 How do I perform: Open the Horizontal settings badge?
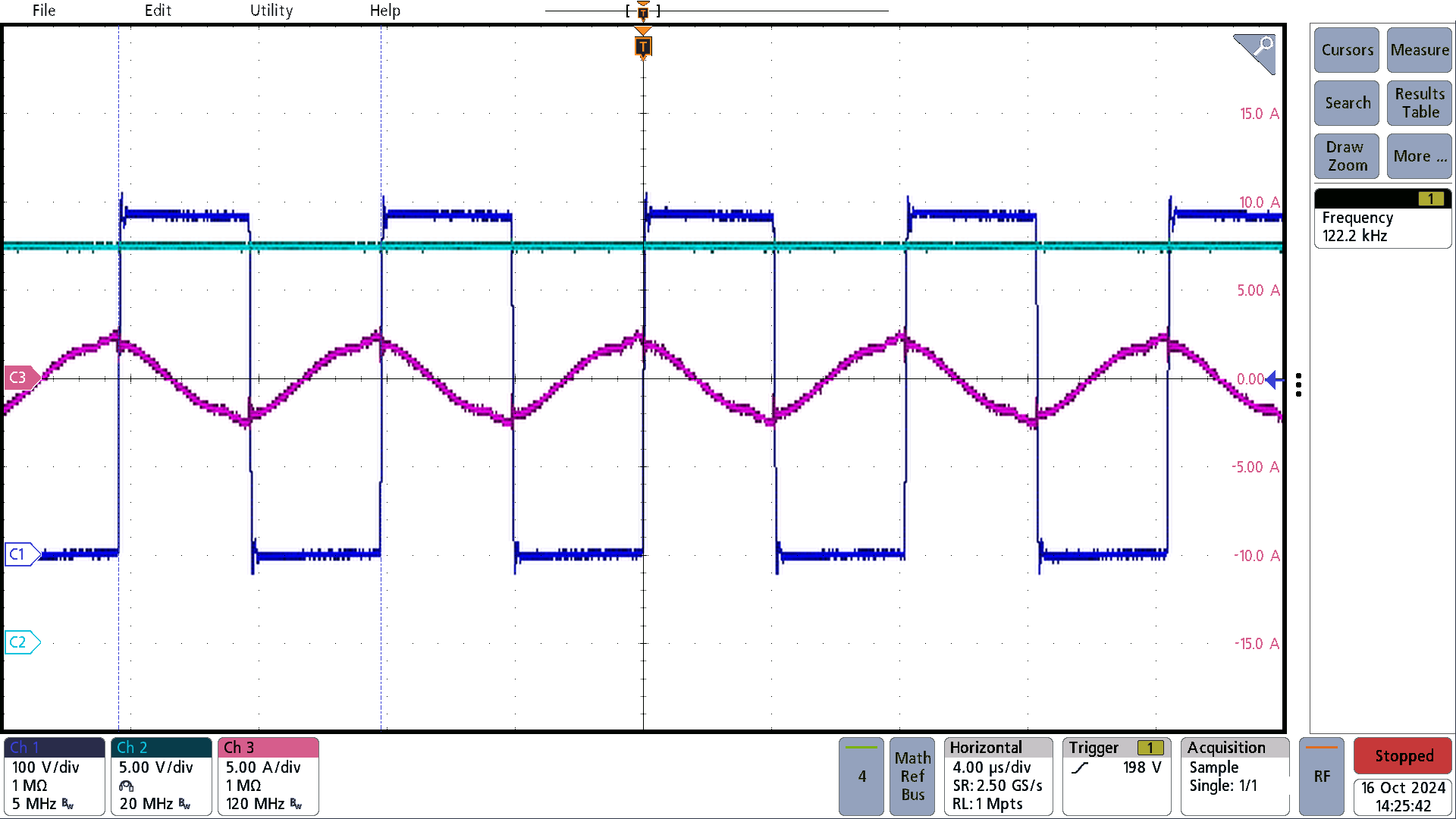point(998,777)
